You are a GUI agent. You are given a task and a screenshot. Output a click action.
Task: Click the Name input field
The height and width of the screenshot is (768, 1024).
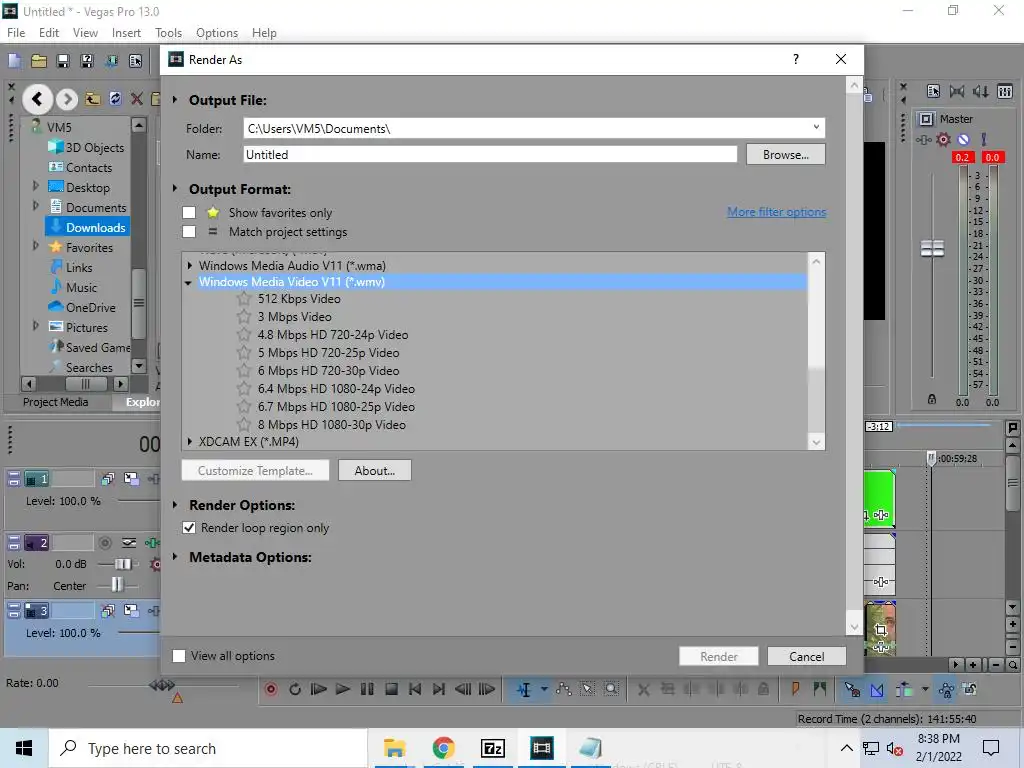coord(490,155)
